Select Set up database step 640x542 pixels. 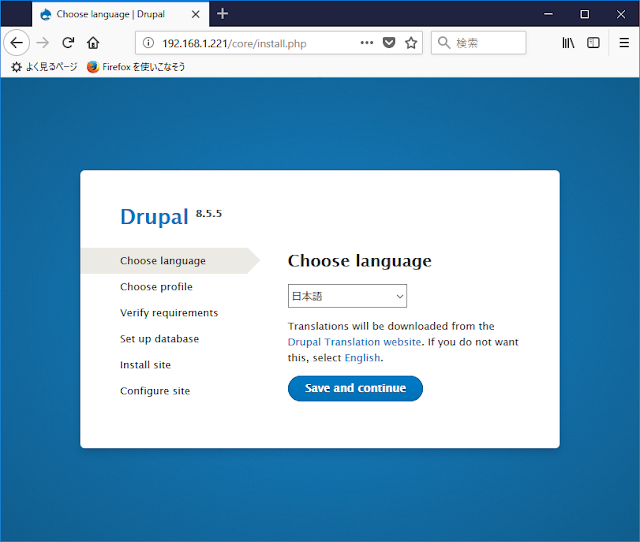point(160,339)
